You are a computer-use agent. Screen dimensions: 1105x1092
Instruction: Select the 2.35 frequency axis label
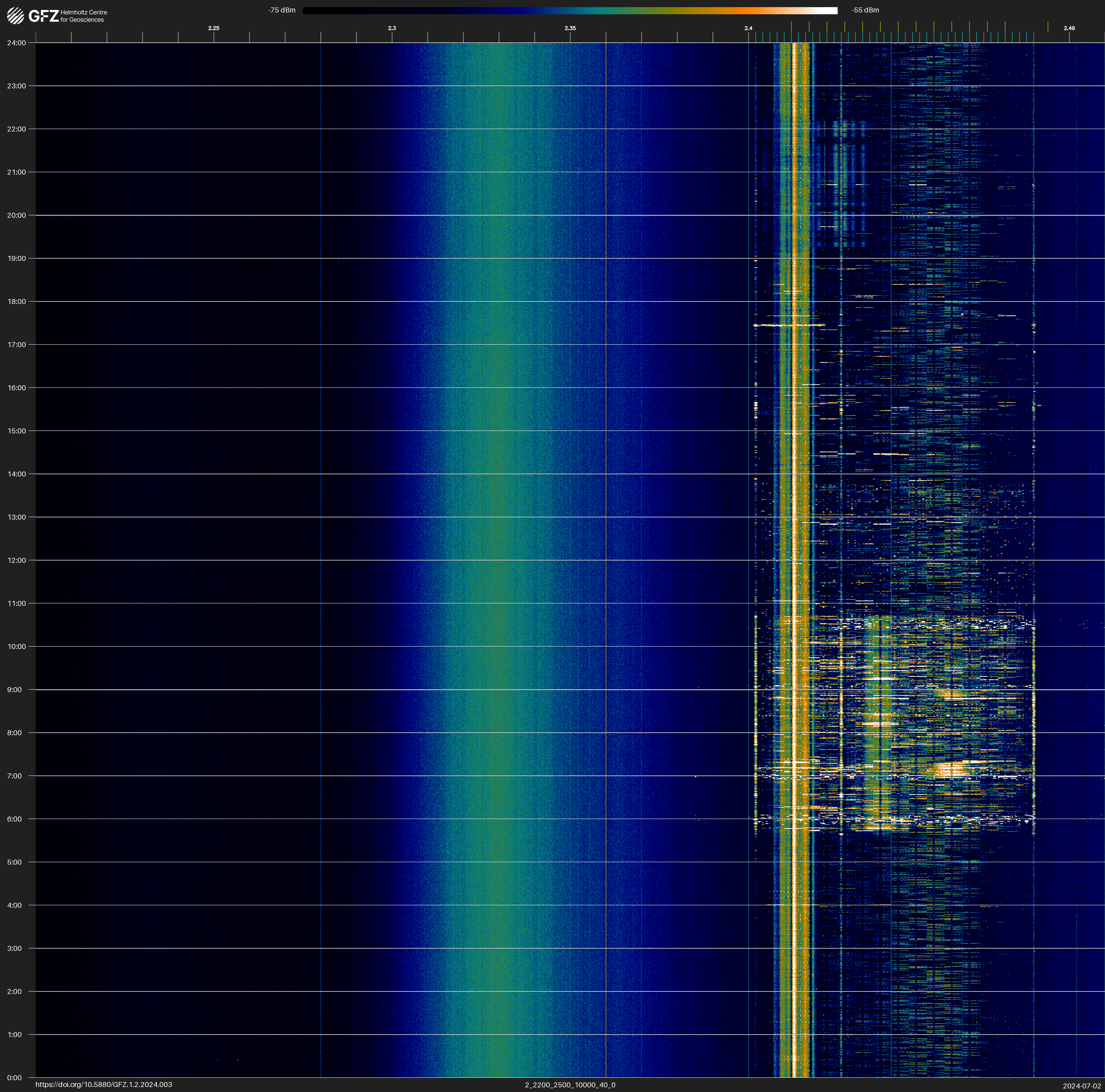point(570,28)
